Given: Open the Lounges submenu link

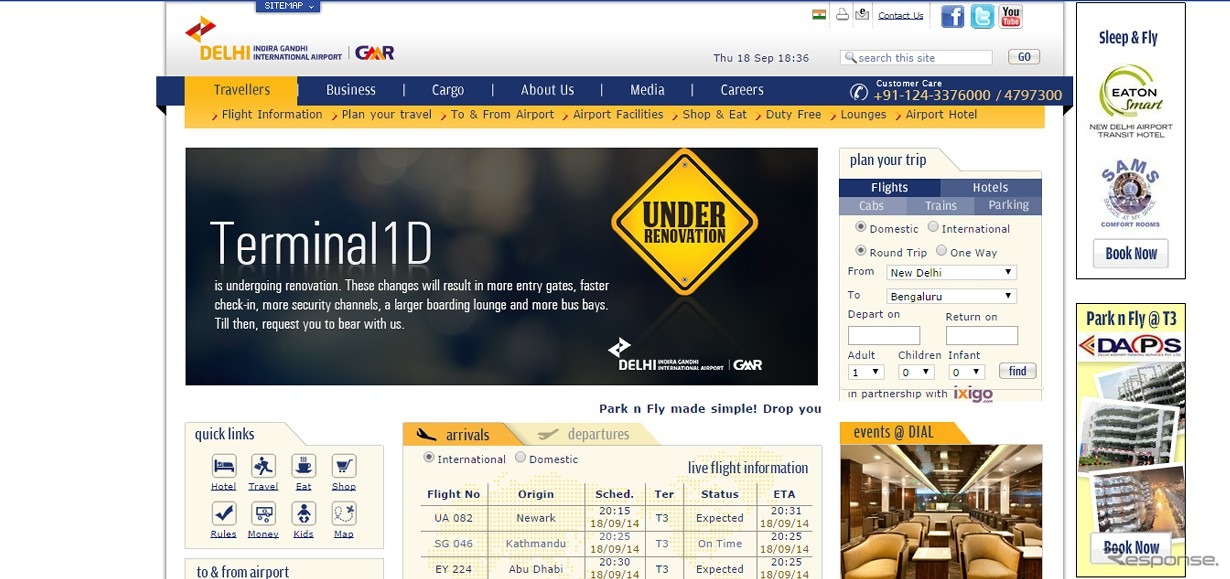Looking at the screenshot, I should pyautogui.click(x=864, y=115).
